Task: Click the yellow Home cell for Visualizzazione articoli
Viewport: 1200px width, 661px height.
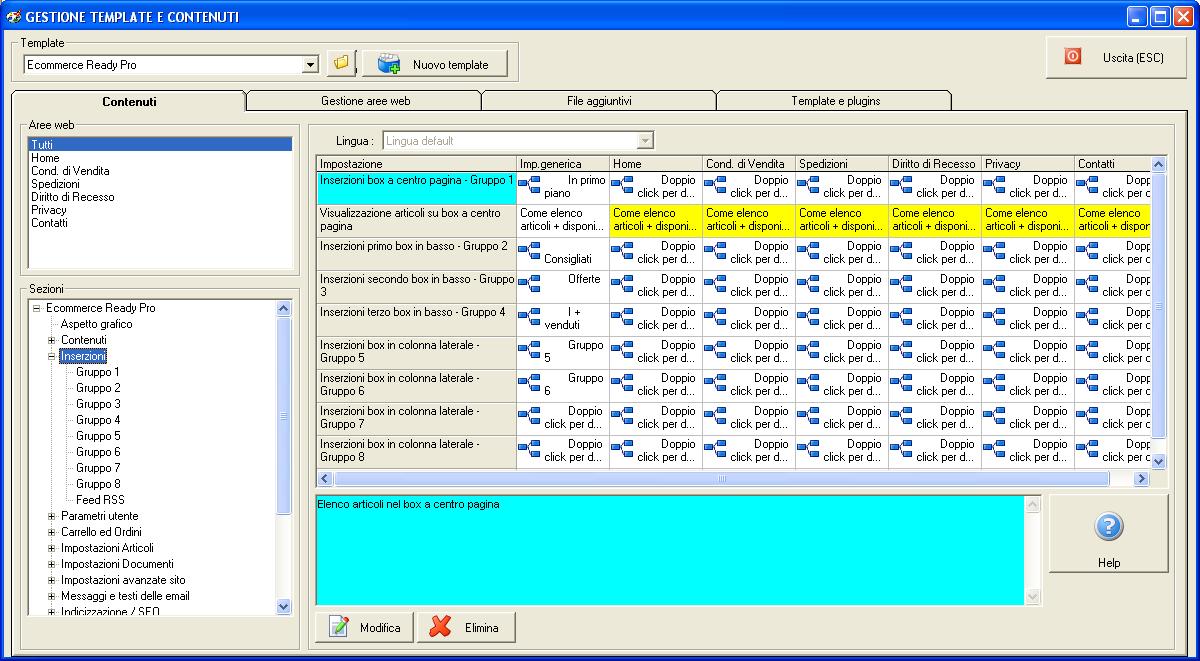Action: coord(655,220)
